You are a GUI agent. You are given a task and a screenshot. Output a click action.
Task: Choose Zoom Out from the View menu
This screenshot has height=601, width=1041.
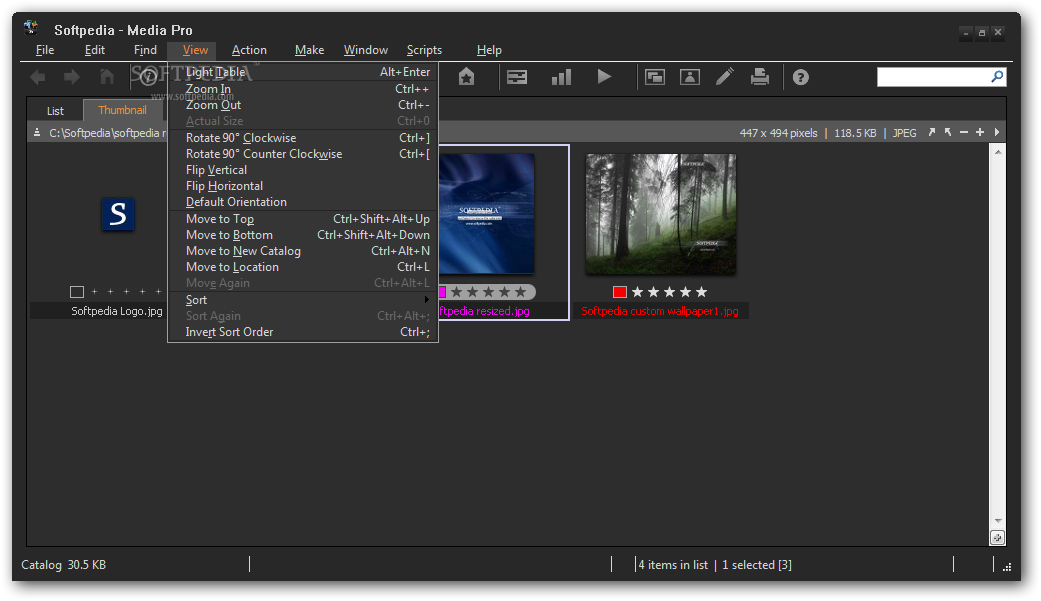[x=303, y=105]
